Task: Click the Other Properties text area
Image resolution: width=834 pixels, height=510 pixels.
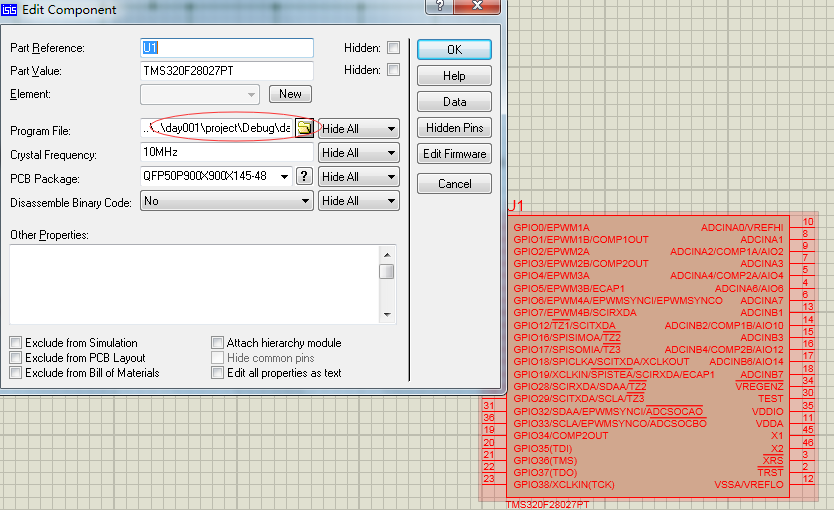Action: tap(194, 285)
